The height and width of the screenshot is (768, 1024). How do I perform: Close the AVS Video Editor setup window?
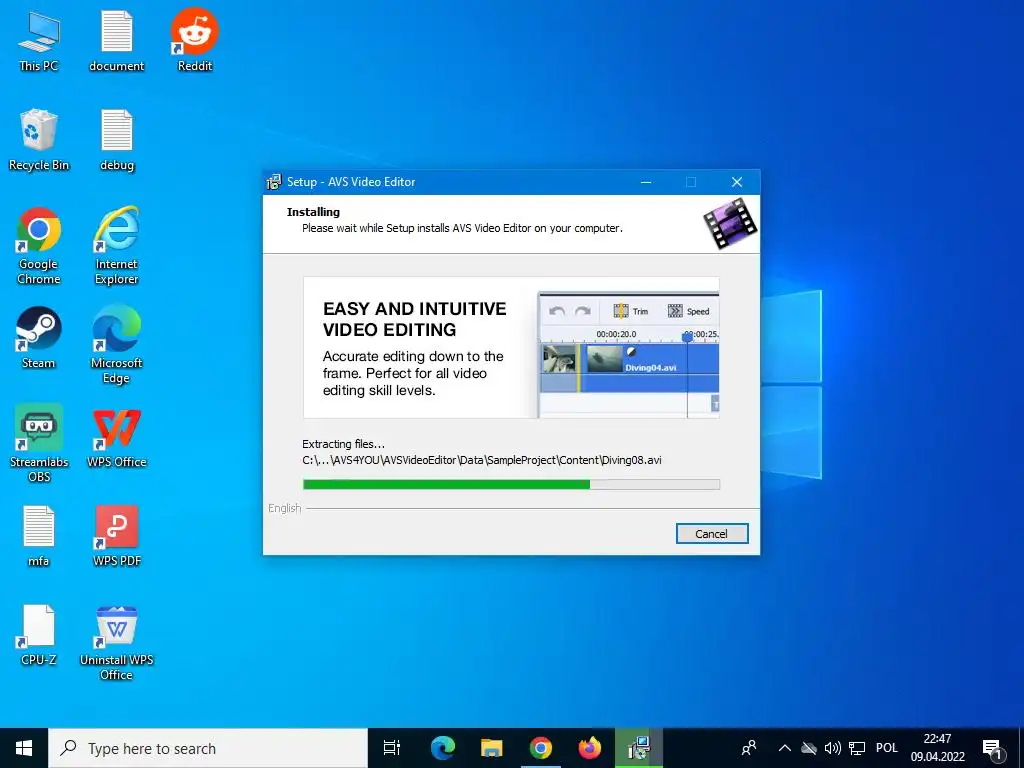pyautogui.click(x=737, y=182)
